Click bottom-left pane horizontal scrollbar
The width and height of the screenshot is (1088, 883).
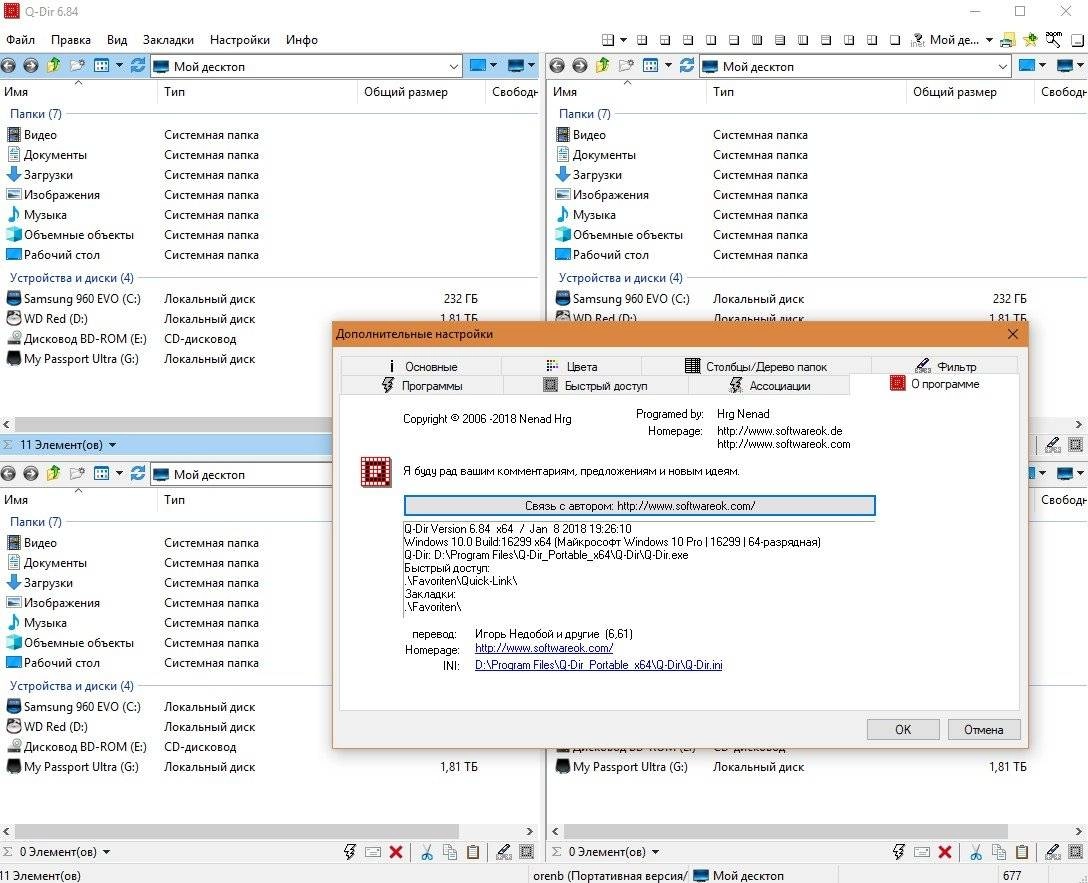point(237,831)
